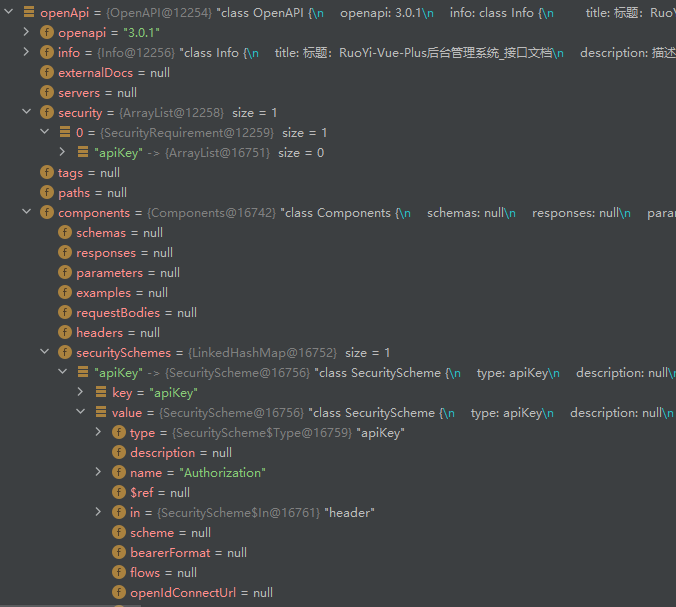Select the bearerFormat = null row
Viewport: 676px width, 607px height.
(338, 552)
